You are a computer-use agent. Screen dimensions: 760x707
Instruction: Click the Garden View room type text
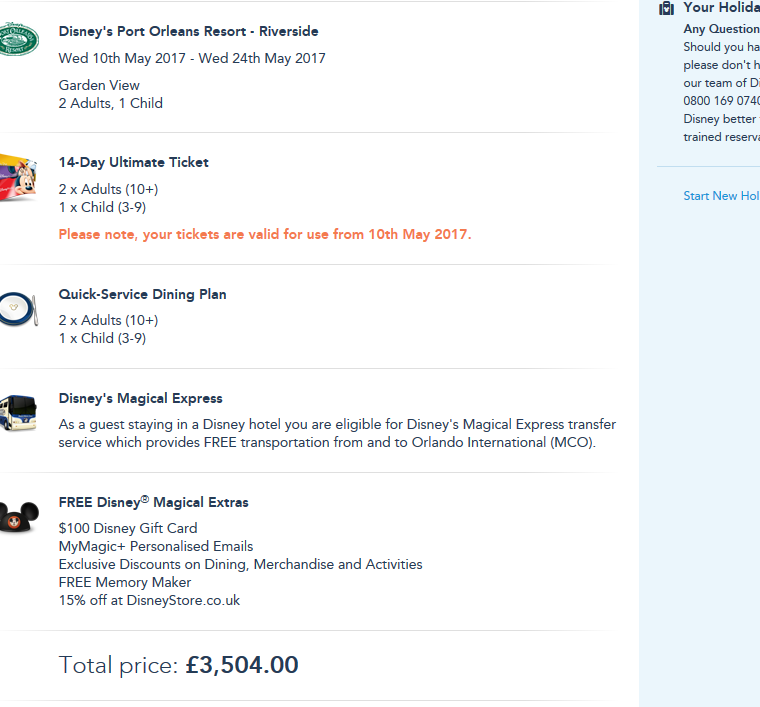(99, 85)
